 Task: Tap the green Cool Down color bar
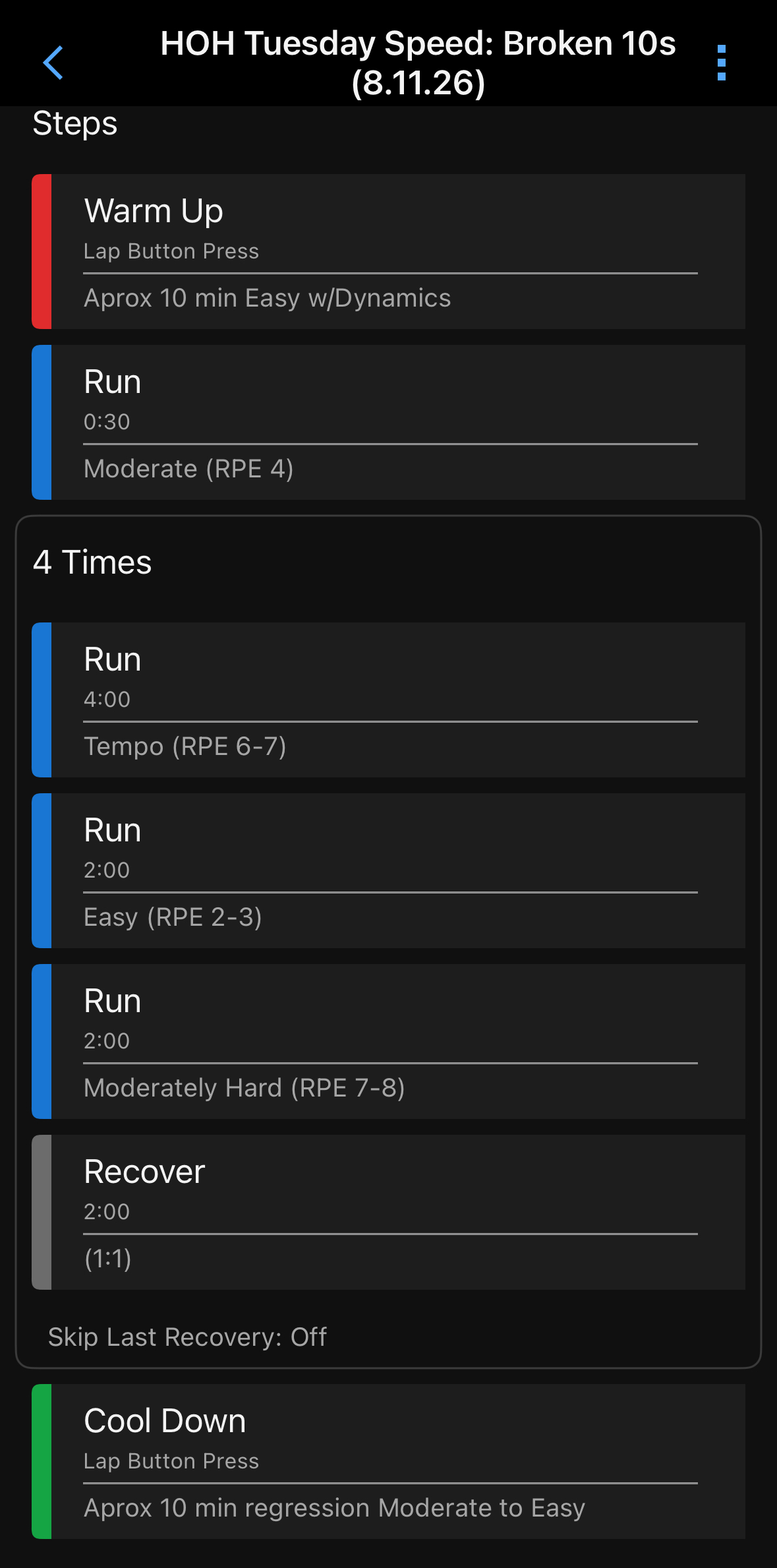(x=42, y=1461)
